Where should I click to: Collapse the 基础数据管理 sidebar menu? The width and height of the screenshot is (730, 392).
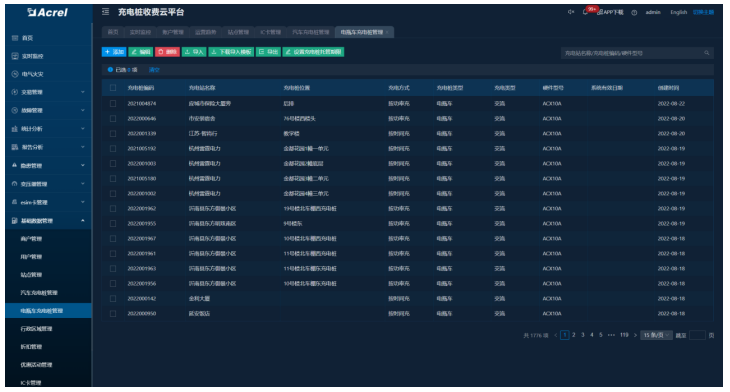(x=48, y=221)
